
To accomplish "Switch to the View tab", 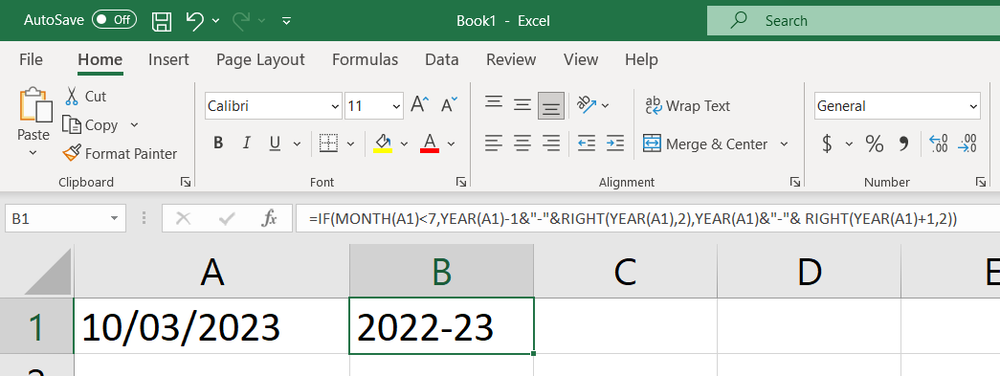I will [x=580, y=60].
